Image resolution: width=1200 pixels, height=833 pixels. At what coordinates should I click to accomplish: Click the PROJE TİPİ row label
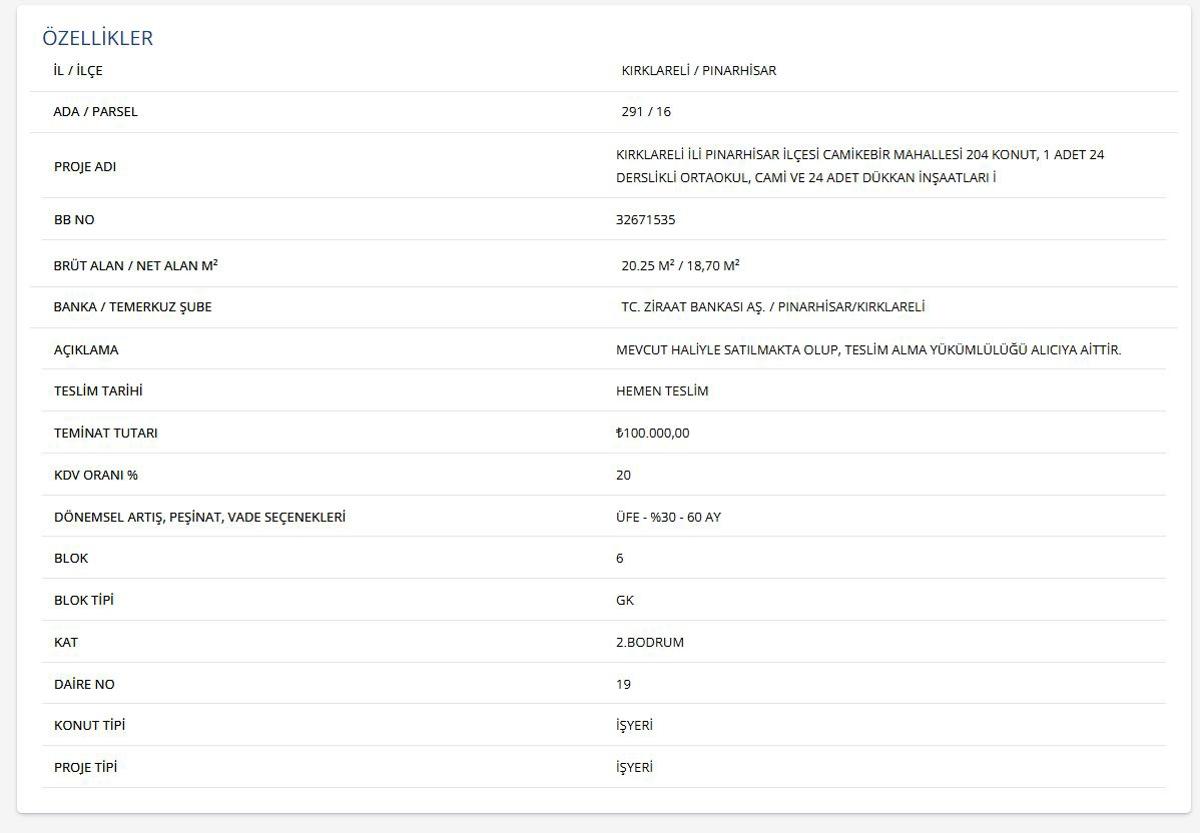tap(85, 767)
